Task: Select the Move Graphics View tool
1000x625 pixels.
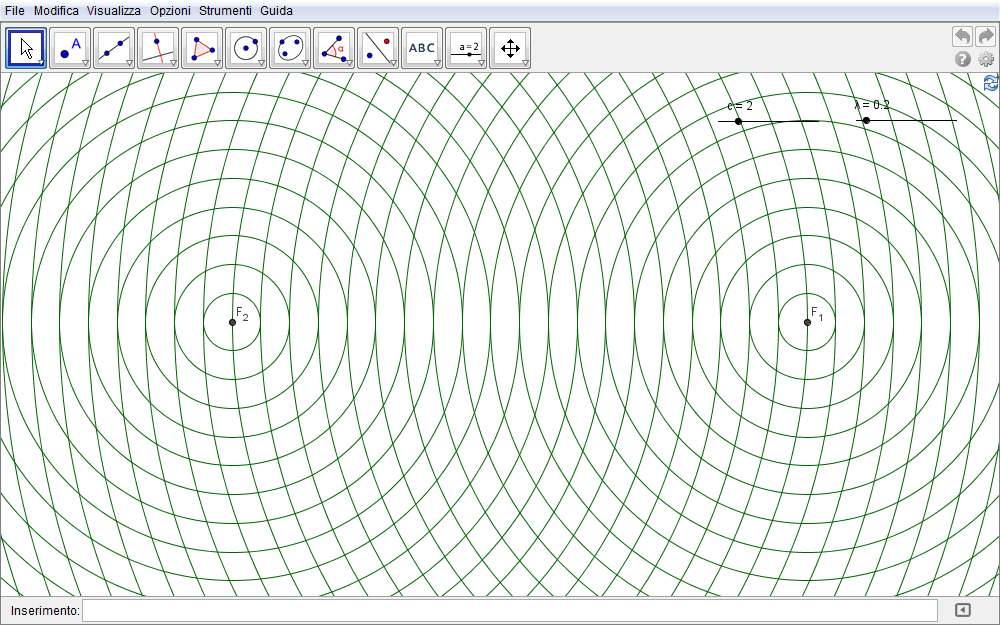Action: pyautogui.click(x=510, y=48)
